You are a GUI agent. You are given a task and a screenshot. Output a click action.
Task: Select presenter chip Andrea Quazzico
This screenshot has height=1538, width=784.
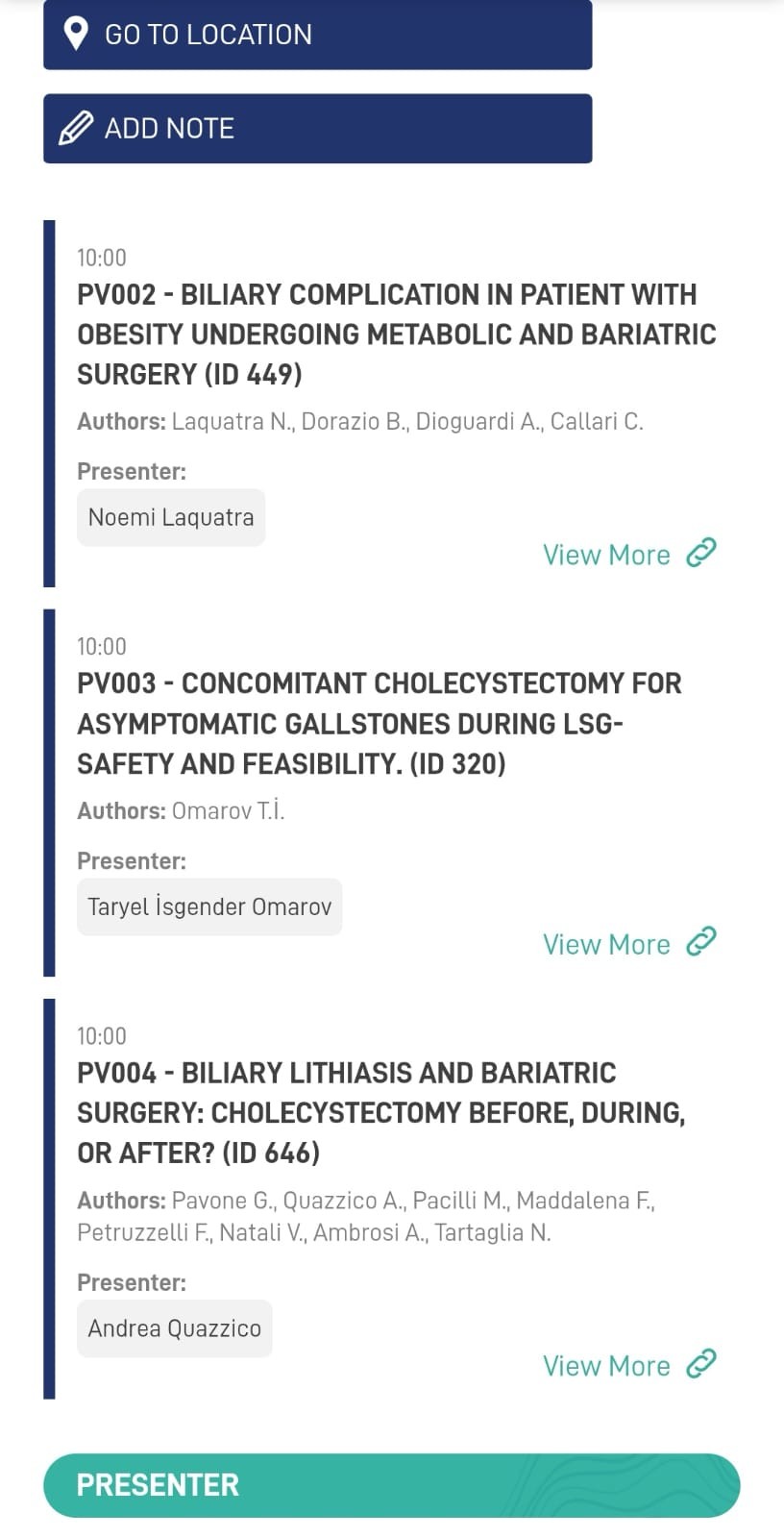pos(174,1328)
